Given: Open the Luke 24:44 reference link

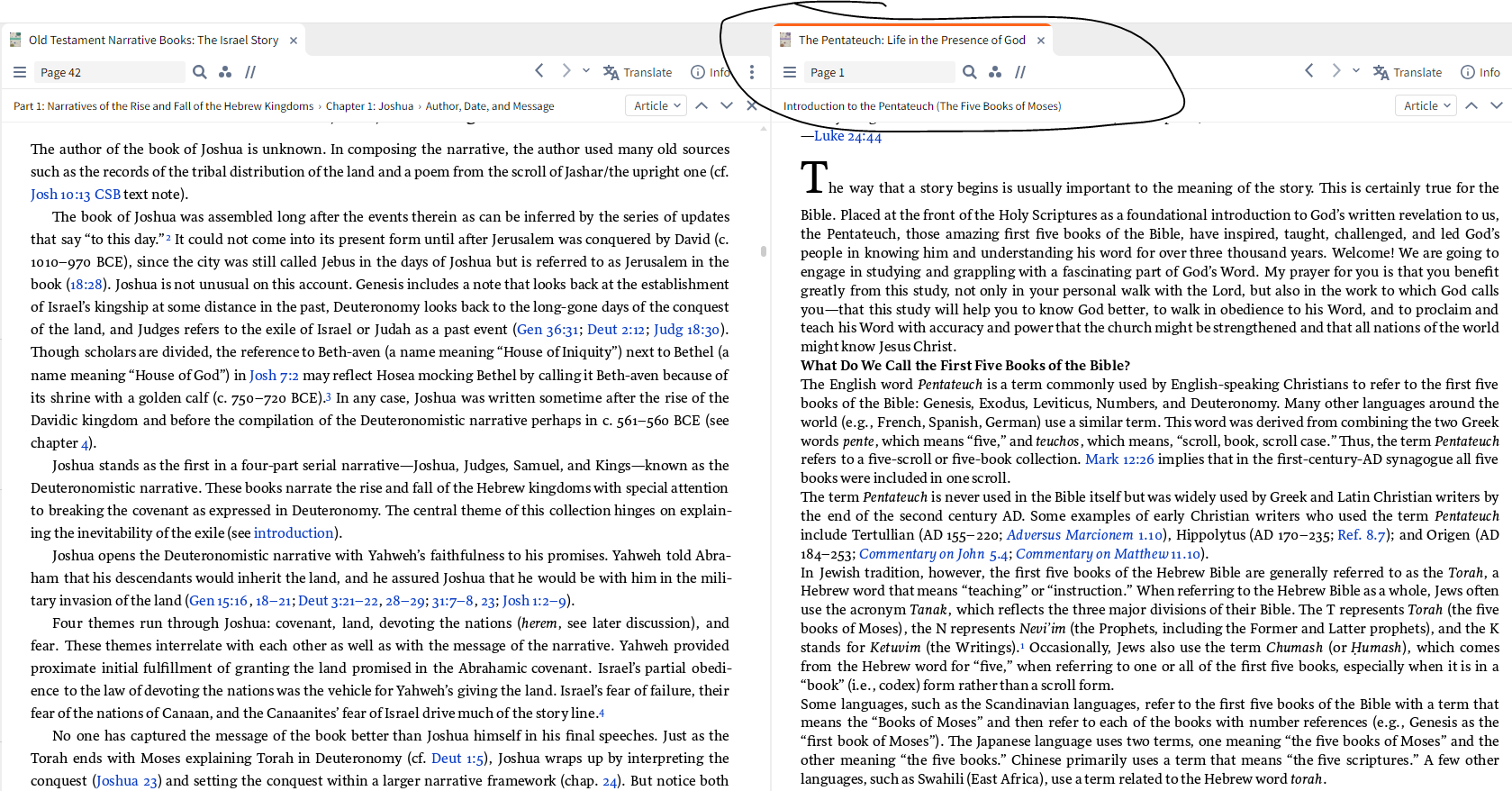Looking at the screenshot, I should click(x=847, y=137).
